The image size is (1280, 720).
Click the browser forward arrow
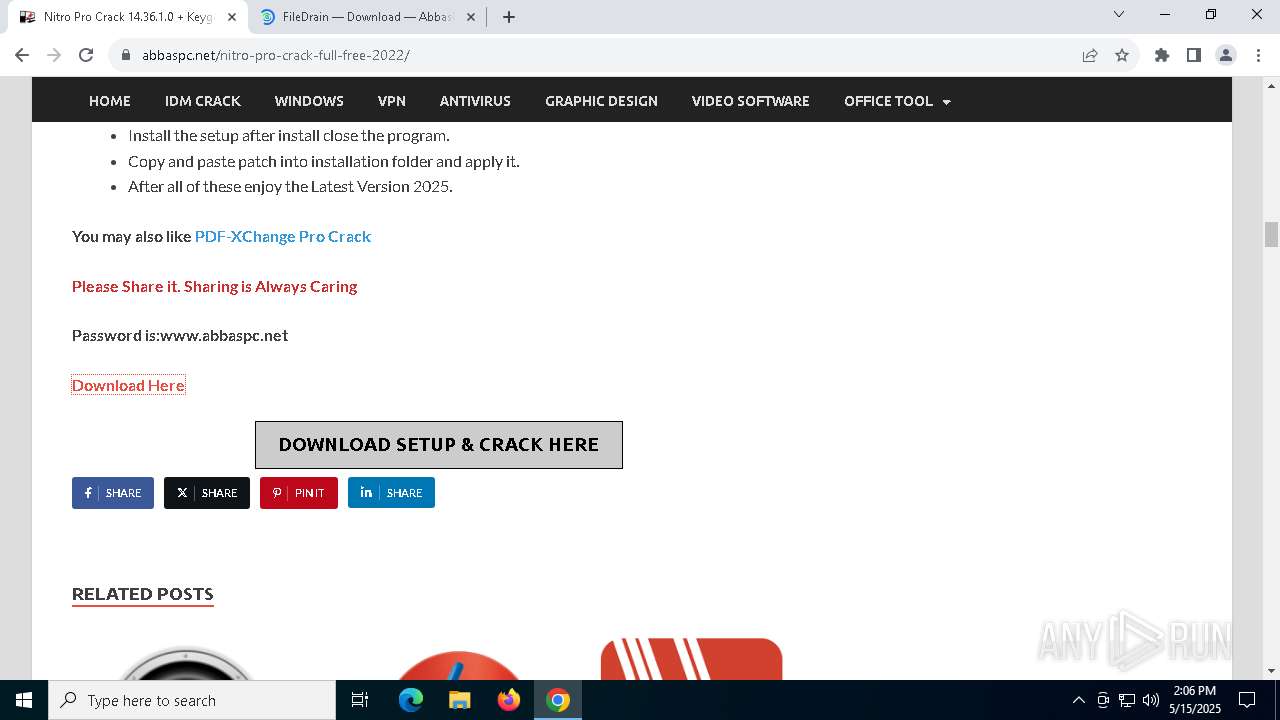click(54, 55)
